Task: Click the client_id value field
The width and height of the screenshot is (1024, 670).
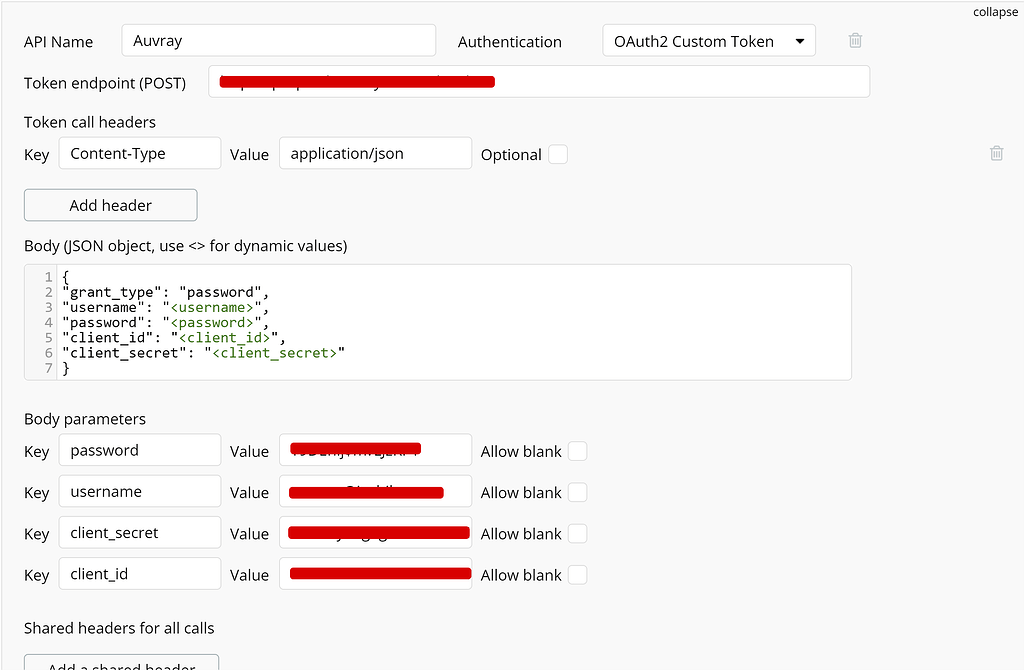Action: click(x=375, y=574)
